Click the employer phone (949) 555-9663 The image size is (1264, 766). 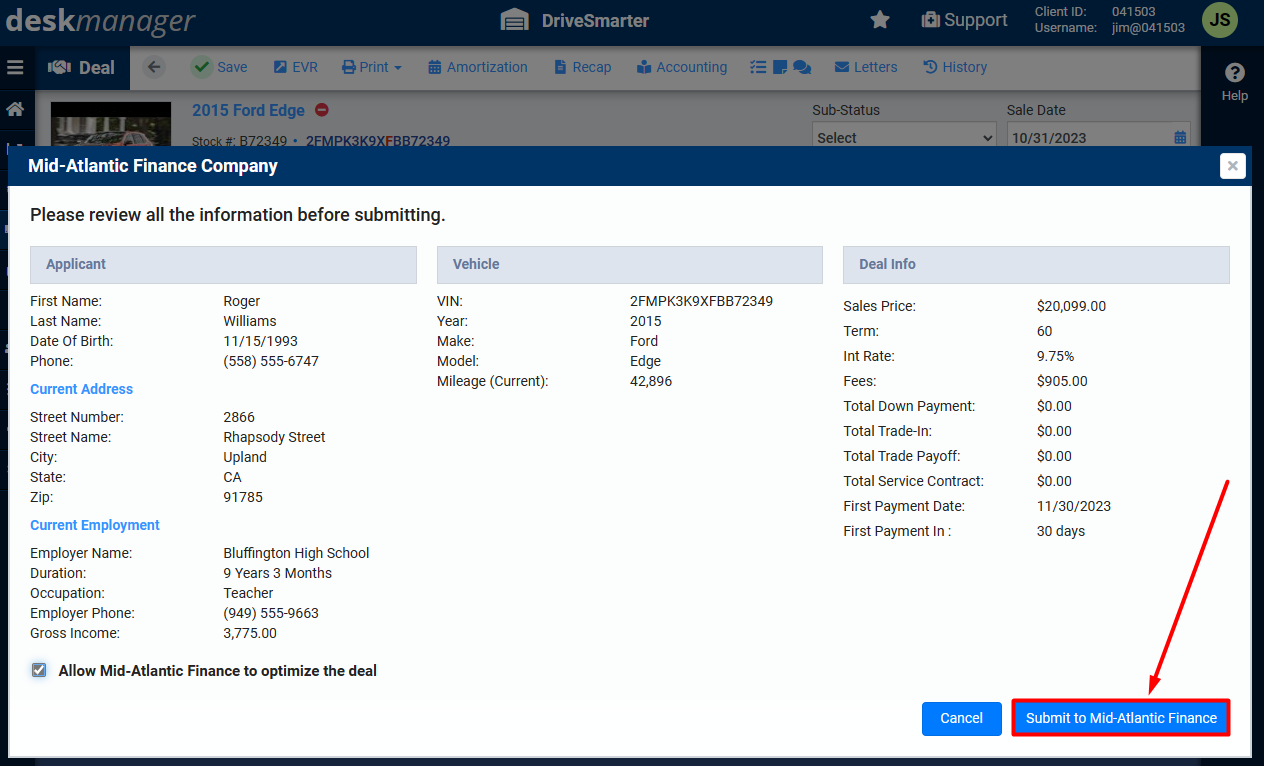tap(271, 613)
